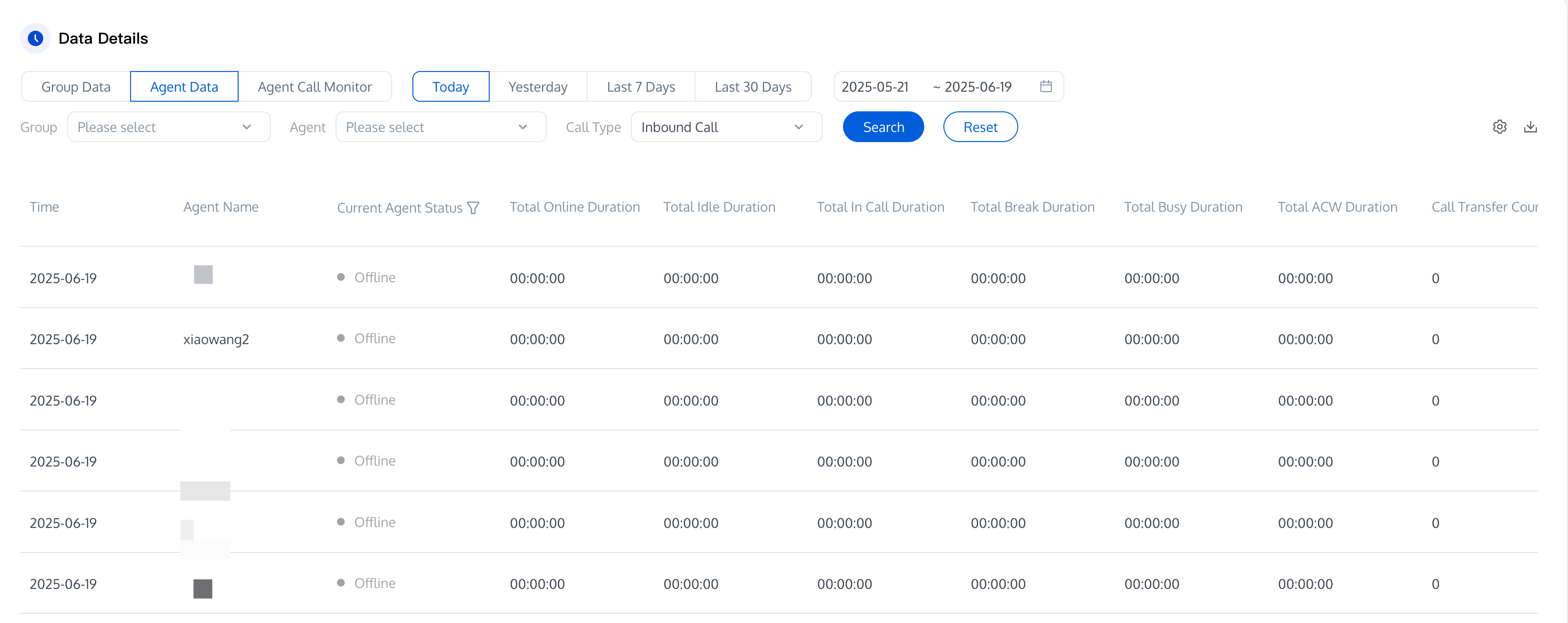Click the Reset button

pyautogui.click(x=980, y=127)
